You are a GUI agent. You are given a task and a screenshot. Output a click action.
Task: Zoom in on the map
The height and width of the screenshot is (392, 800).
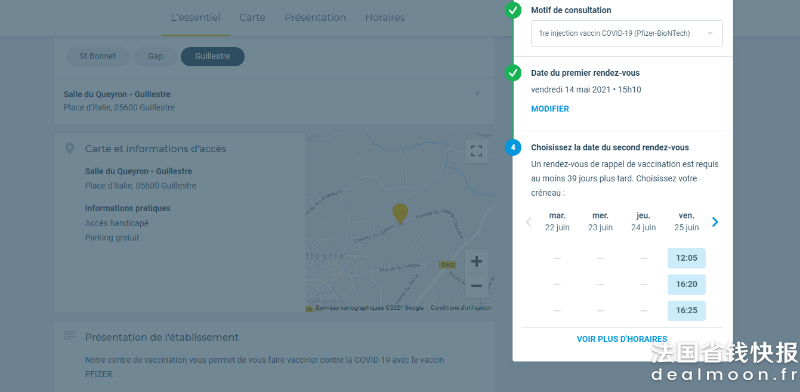point(476,262)
